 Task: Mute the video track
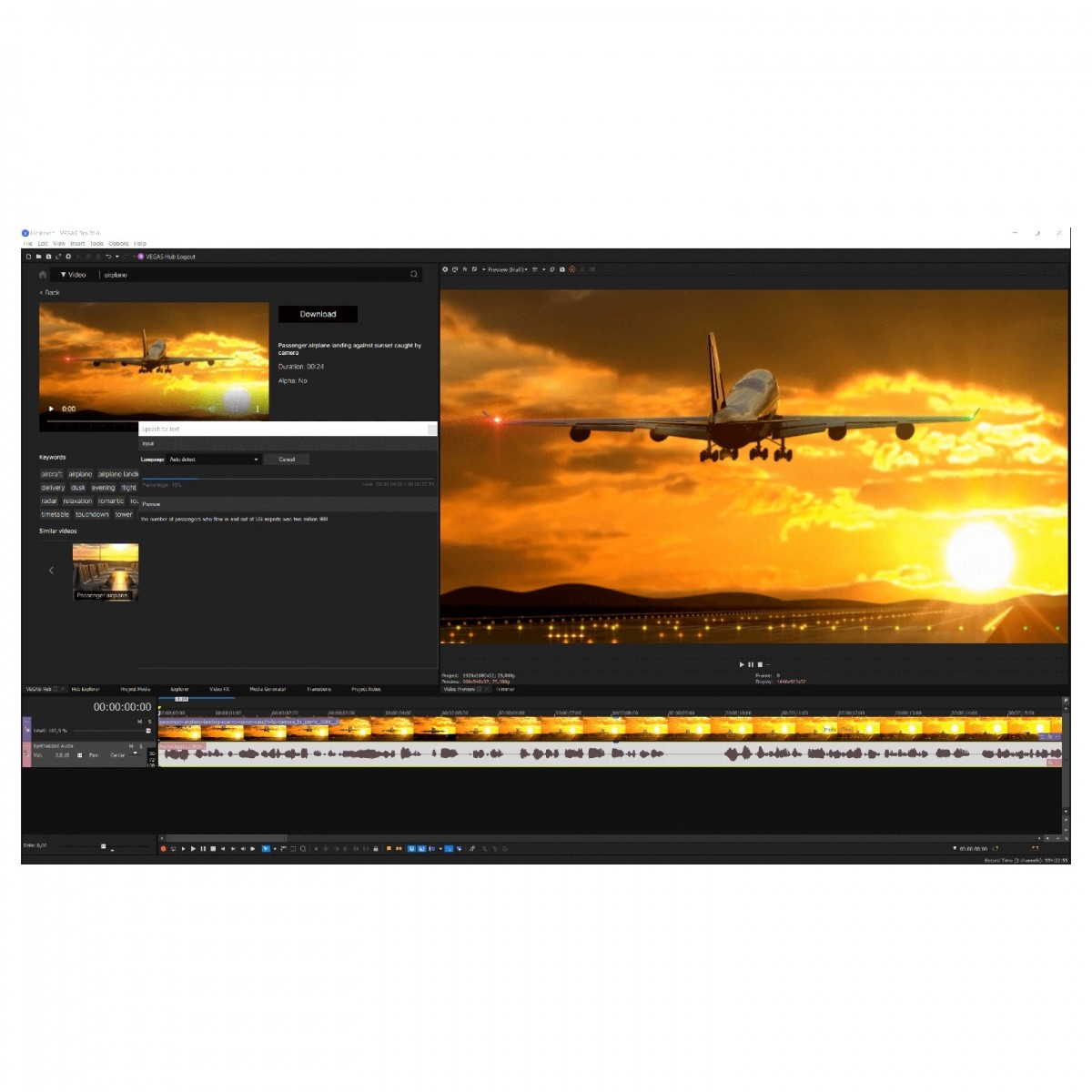(x=140, y=722)
